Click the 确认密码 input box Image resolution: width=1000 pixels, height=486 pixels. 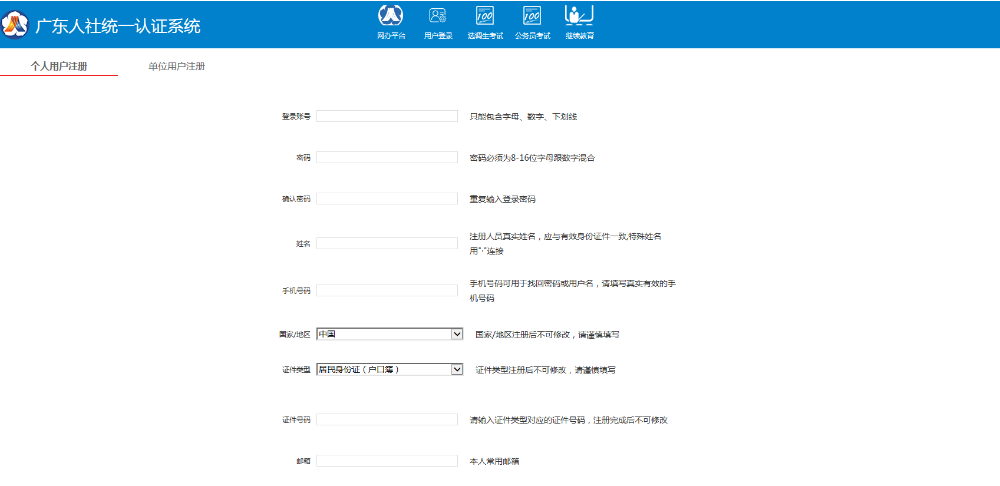tap(387, 199)
